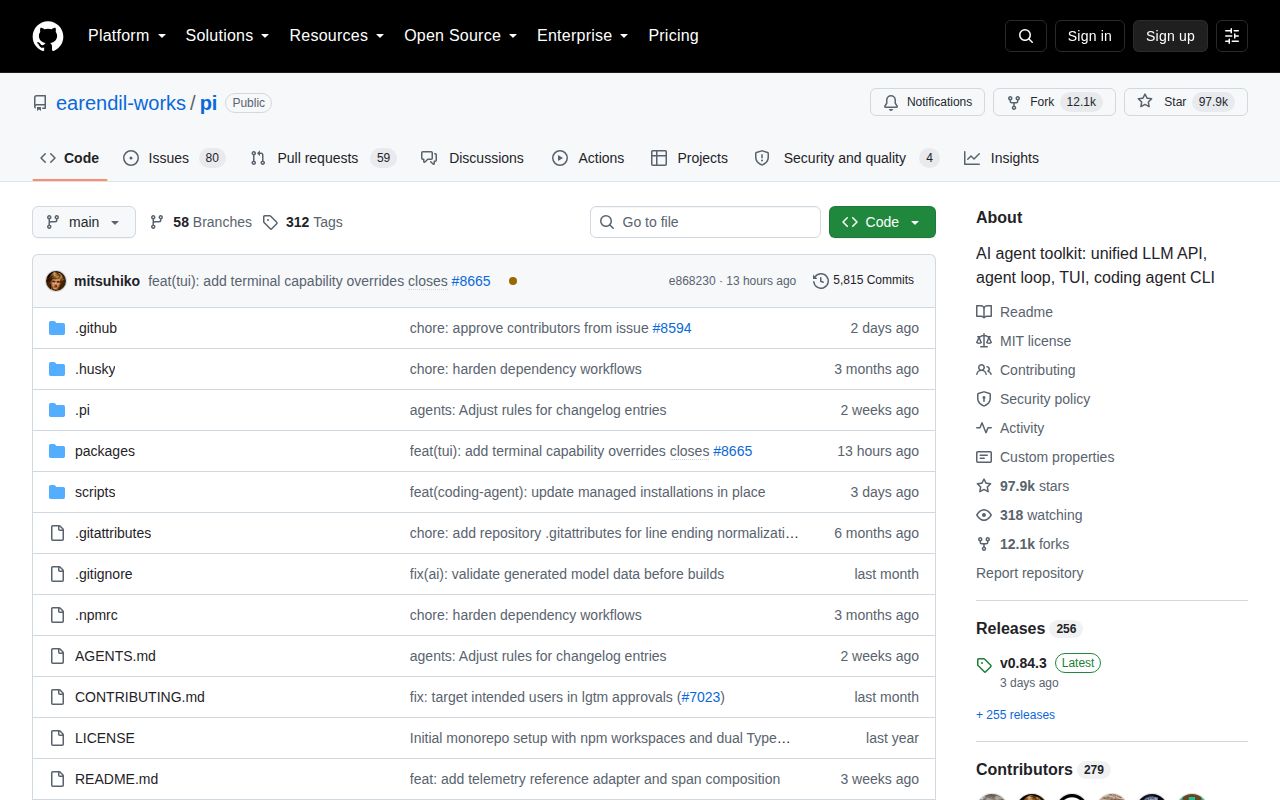
Task: Click the packages folder icon
Action: pos(57,451)
